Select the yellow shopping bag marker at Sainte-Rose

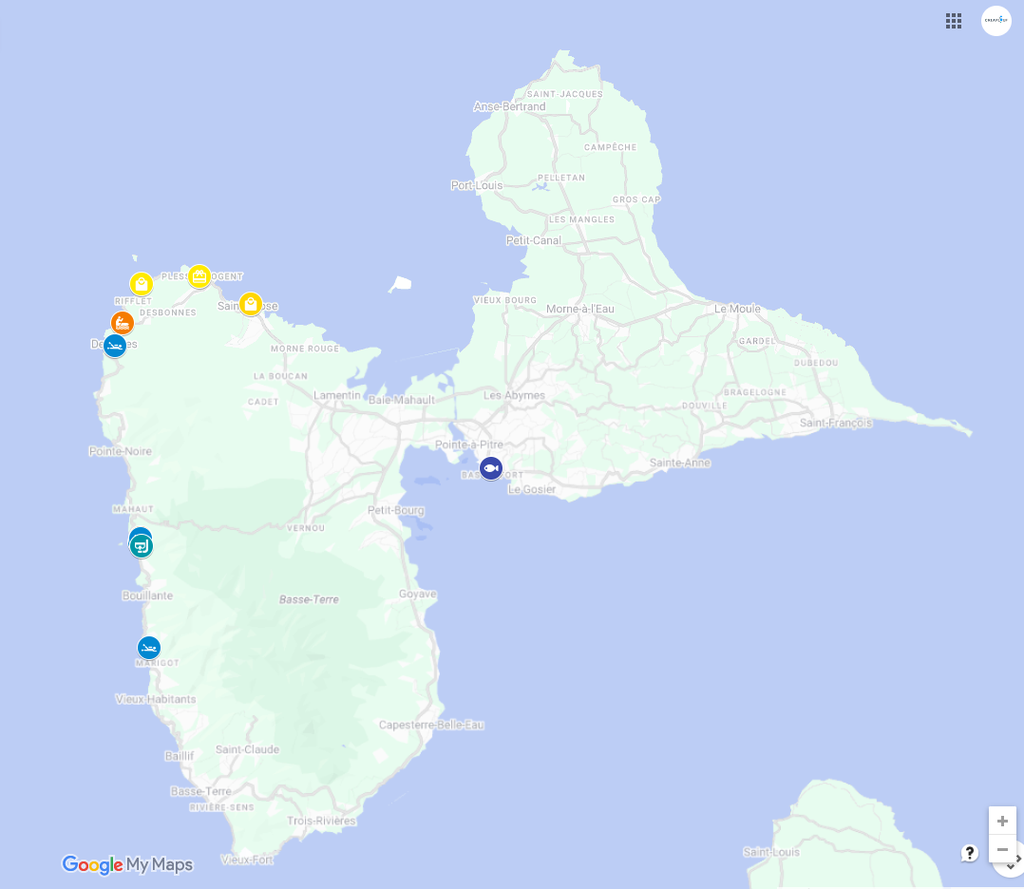251,303
